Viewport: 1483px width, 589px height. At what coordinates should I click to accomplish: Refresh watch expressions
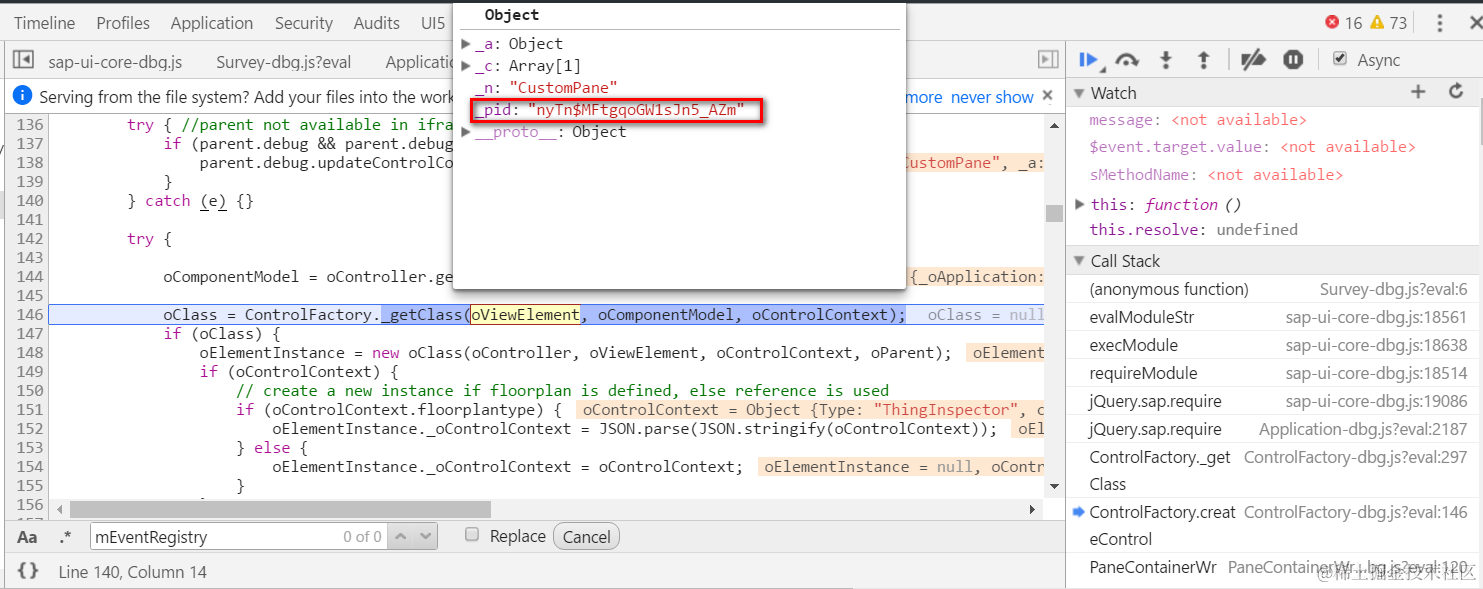(1456, 92)
